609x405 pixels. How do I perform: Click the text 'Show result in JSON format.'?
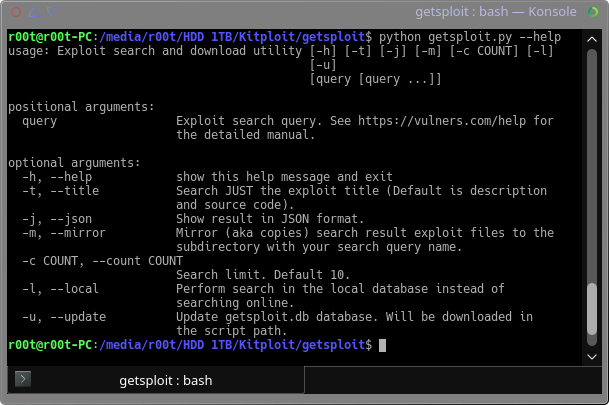point(270,219)
